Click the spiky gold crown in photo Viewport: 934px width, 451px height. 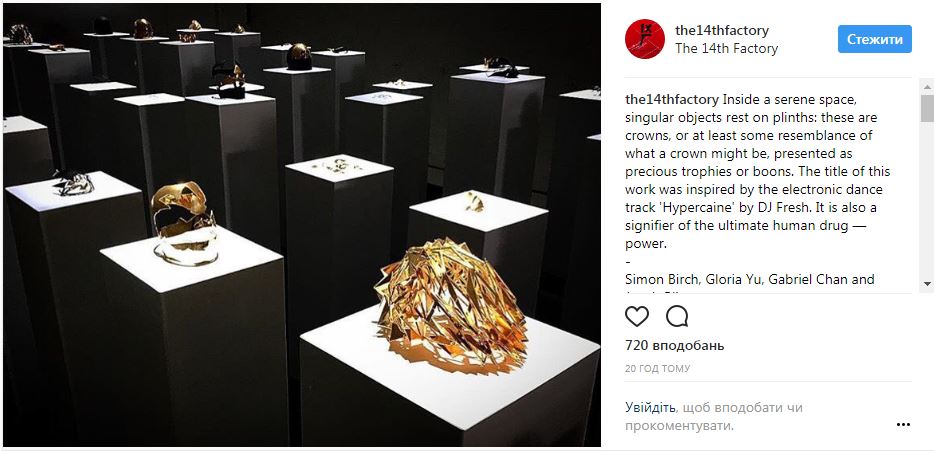450,306
